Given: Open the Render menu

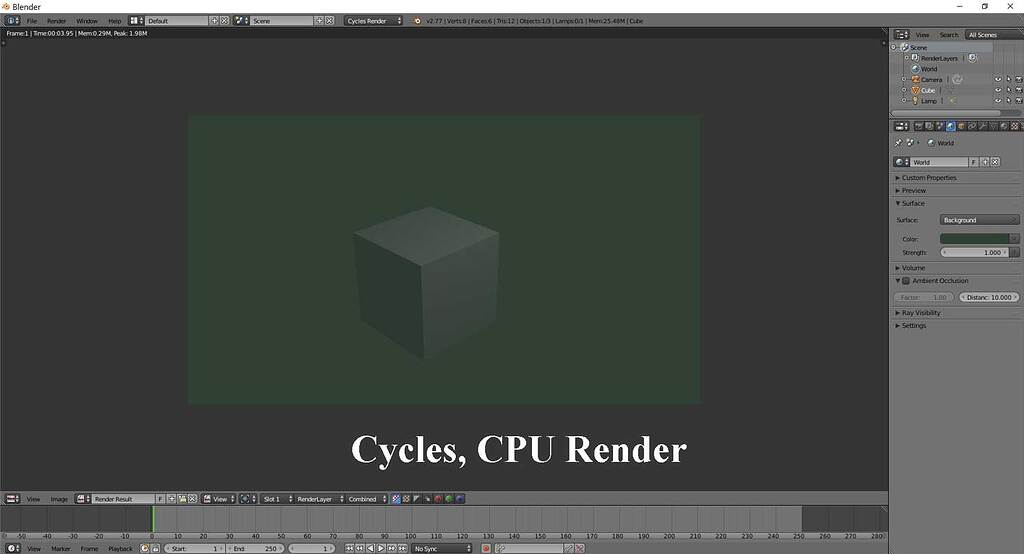Looking at the screenshot, I should click(x=56, y=21).
